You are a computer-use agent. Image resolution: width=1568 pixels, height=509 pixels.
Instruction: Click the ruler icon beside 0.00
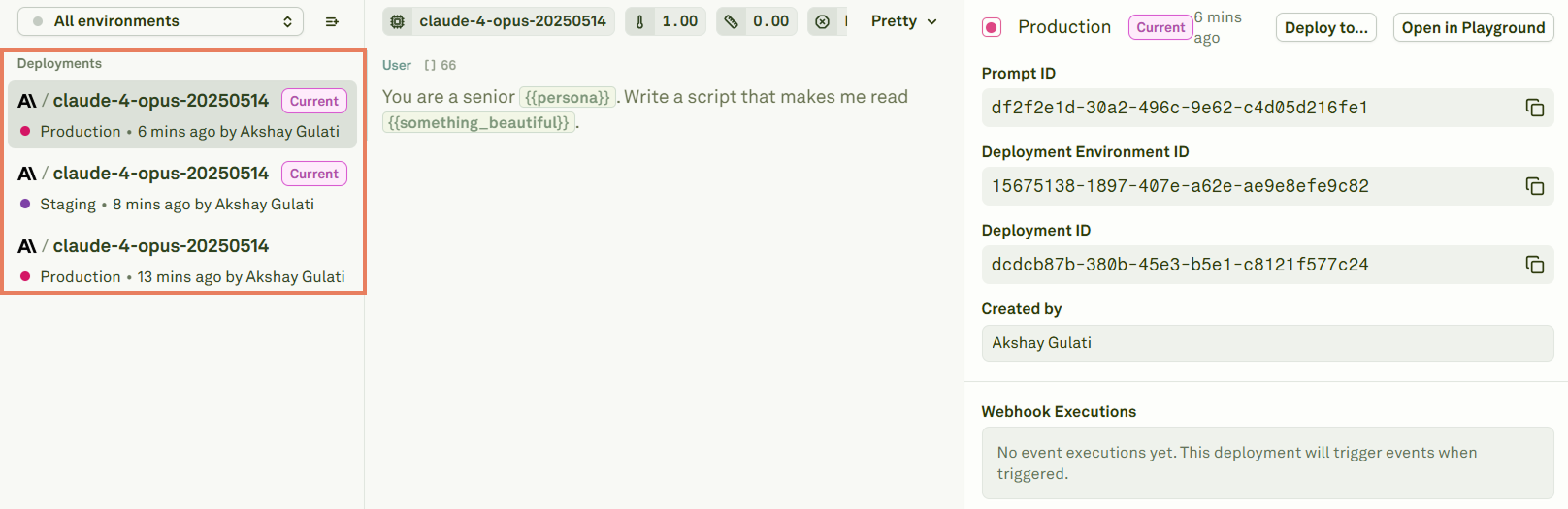[x=732, y=21]
